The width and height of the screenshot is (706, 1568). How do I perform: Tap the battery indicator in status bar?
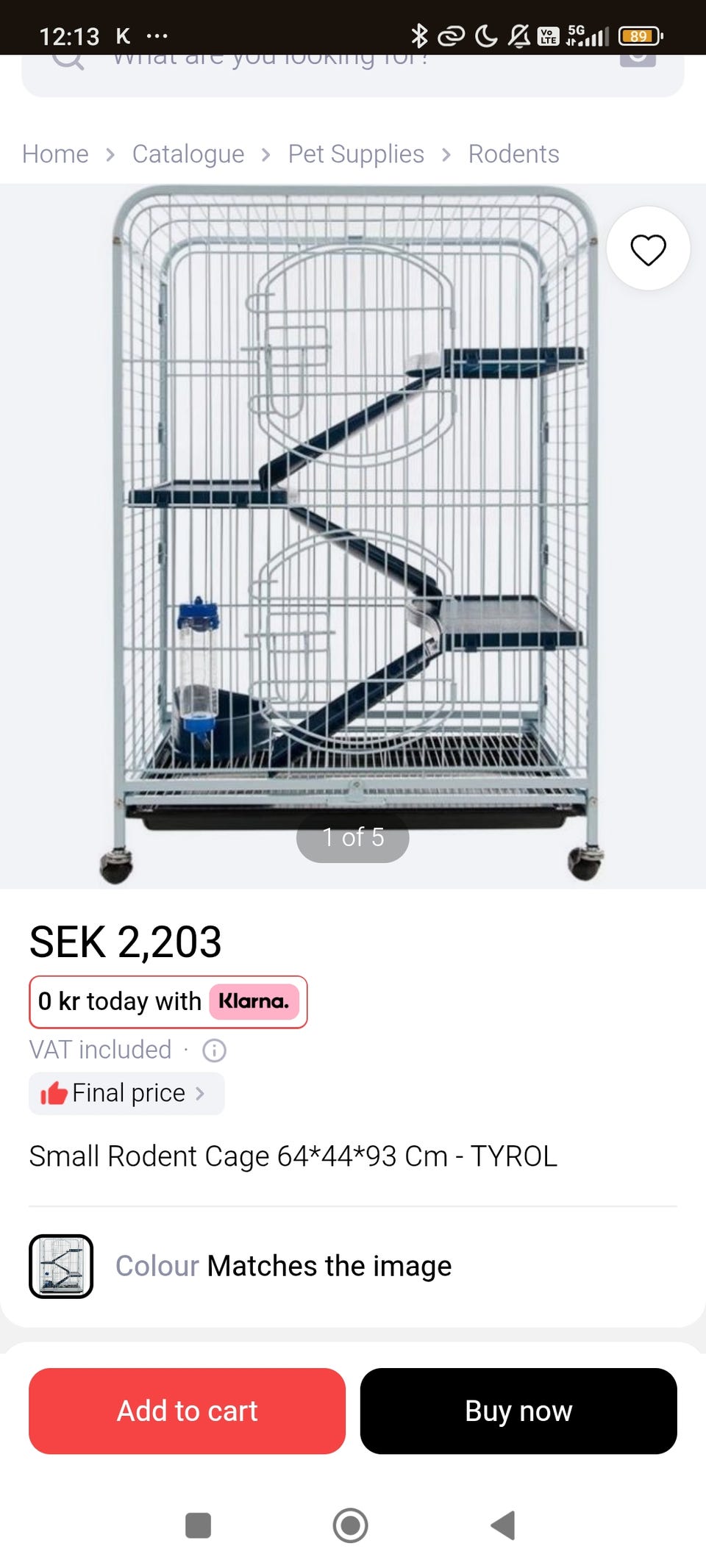coord(640,35)
